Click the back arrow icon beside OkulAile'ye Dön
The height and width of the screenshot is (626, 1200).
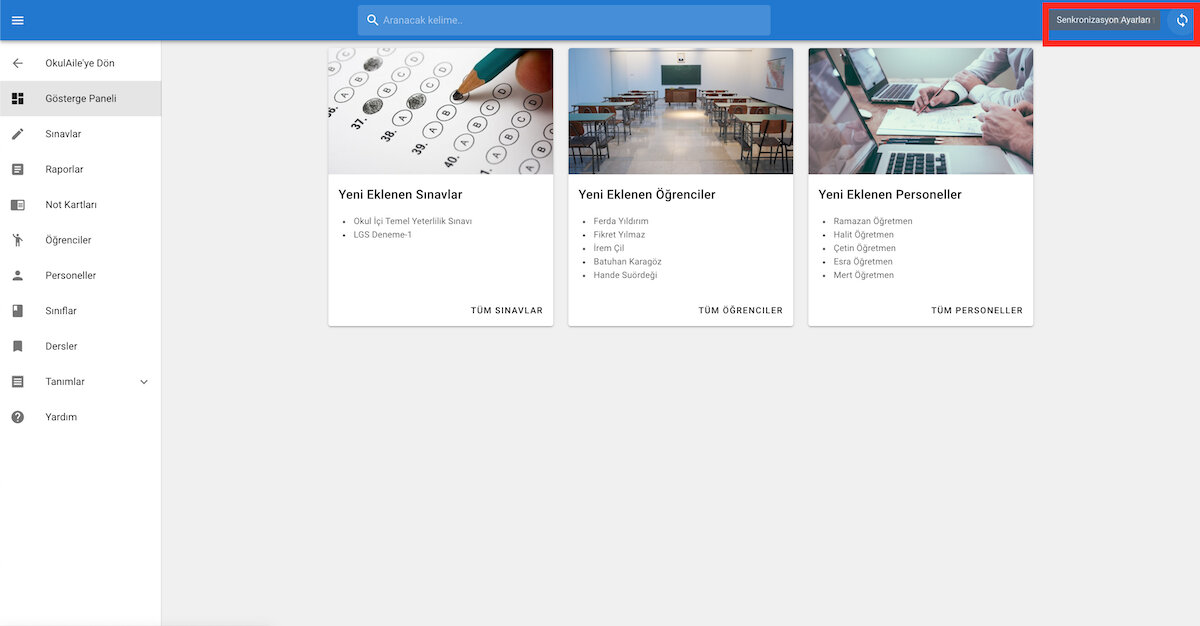click(17, 63)
